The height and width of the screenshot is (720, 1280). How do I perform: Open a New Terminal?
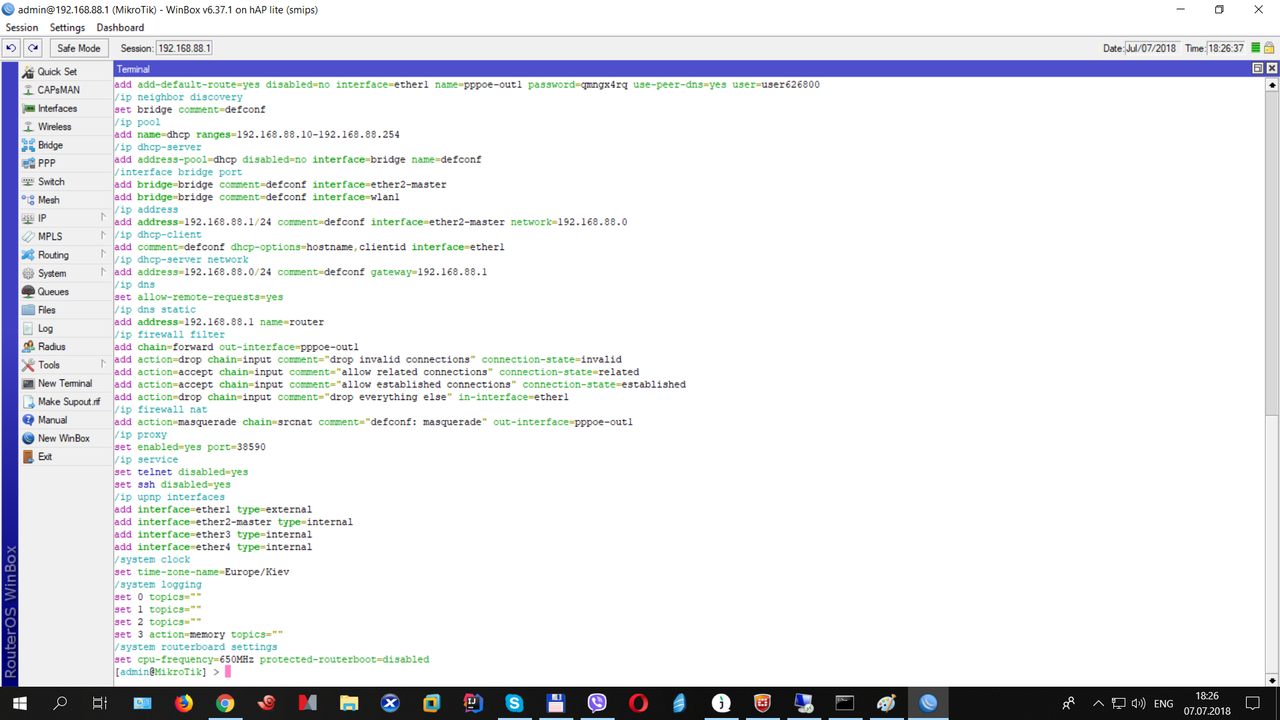tap(65, 383)
